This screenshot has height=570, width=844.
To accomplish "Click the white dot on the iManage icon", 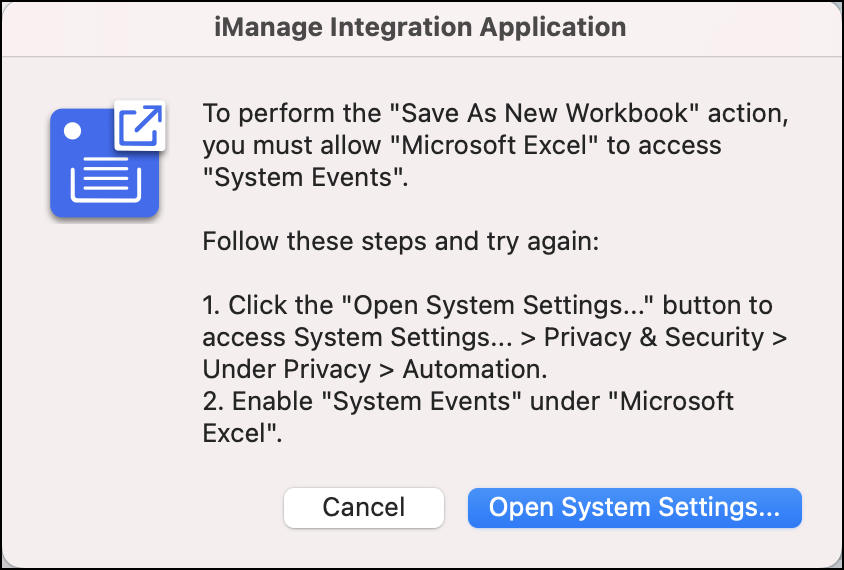I will pyautogui.click(x=72, y=131).
